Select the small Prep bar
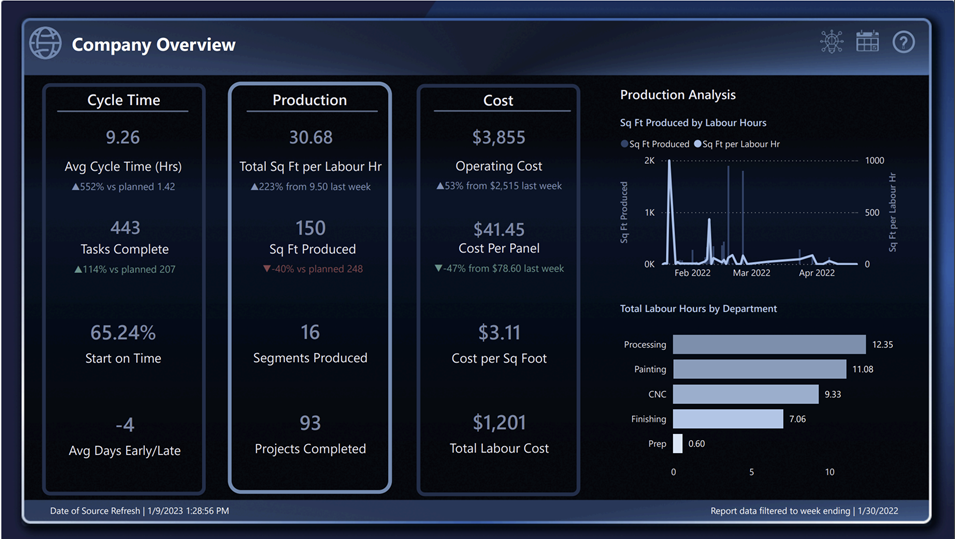Viewport: 955px width, 539px height. point(678,443)
